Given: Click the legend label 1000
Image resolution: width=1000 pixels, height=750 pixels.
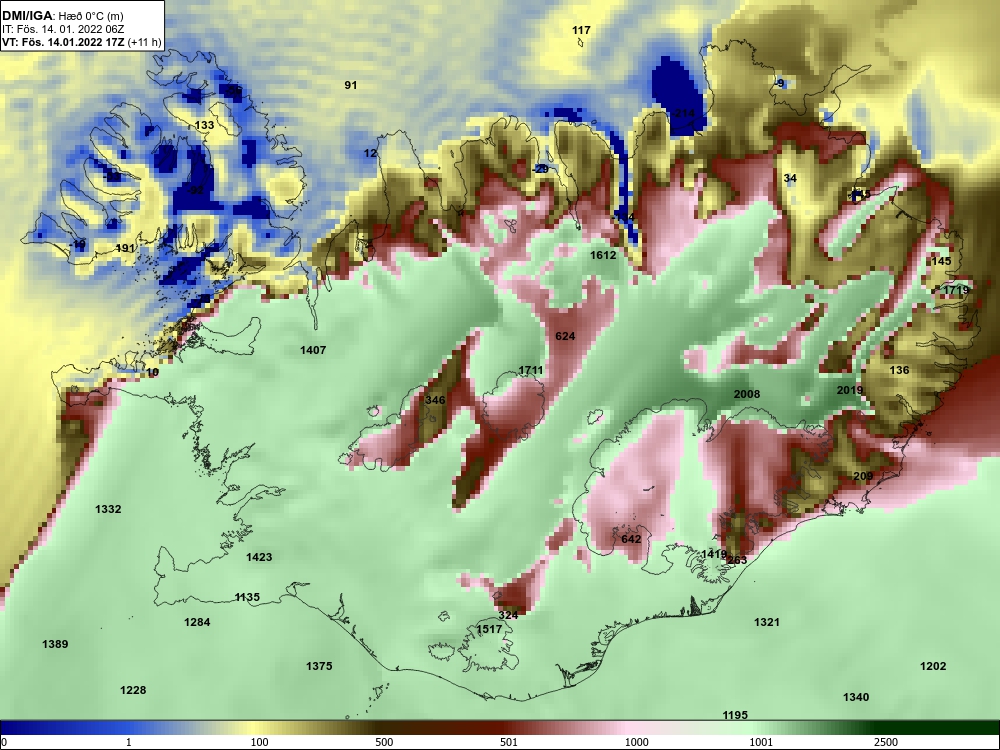Looking at the screenshot, I should 636,742.
